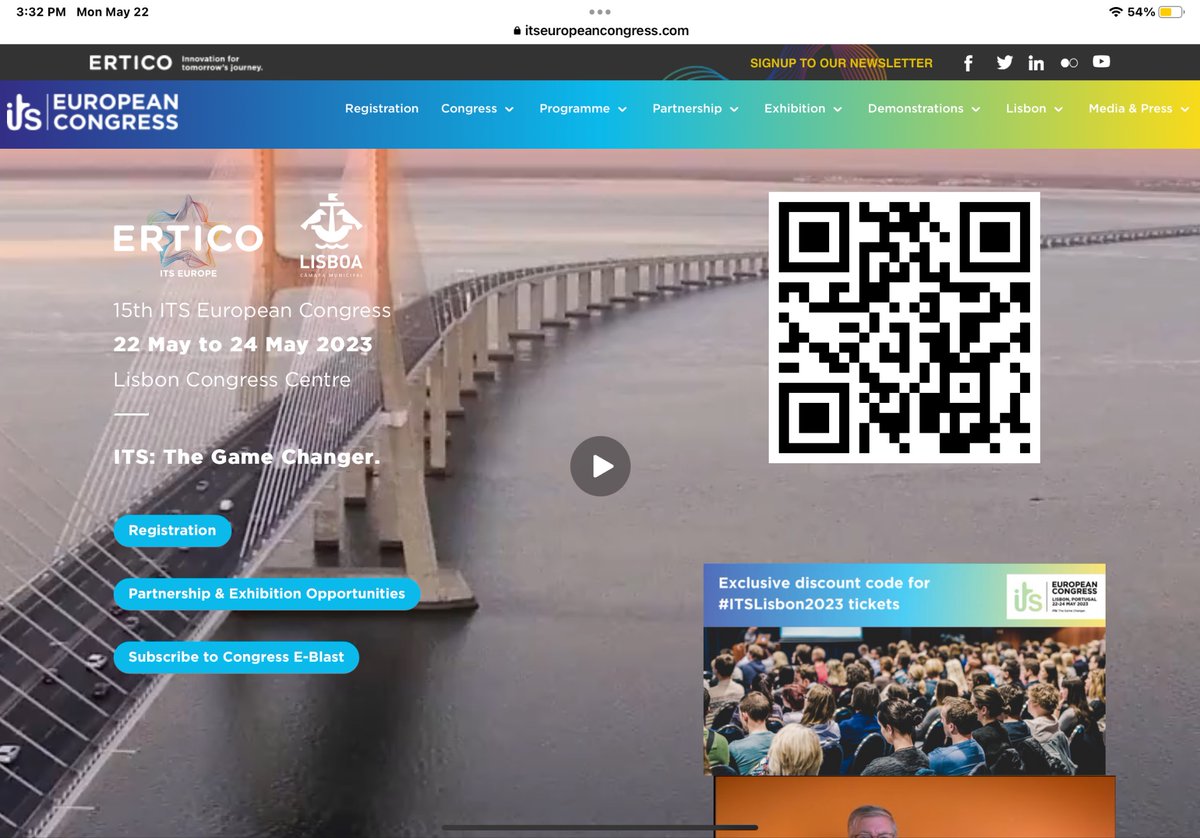The image size is (1200, 838).
Task: Open Partnership & Exhibition Opportunities button
Action: coord(267,593)
